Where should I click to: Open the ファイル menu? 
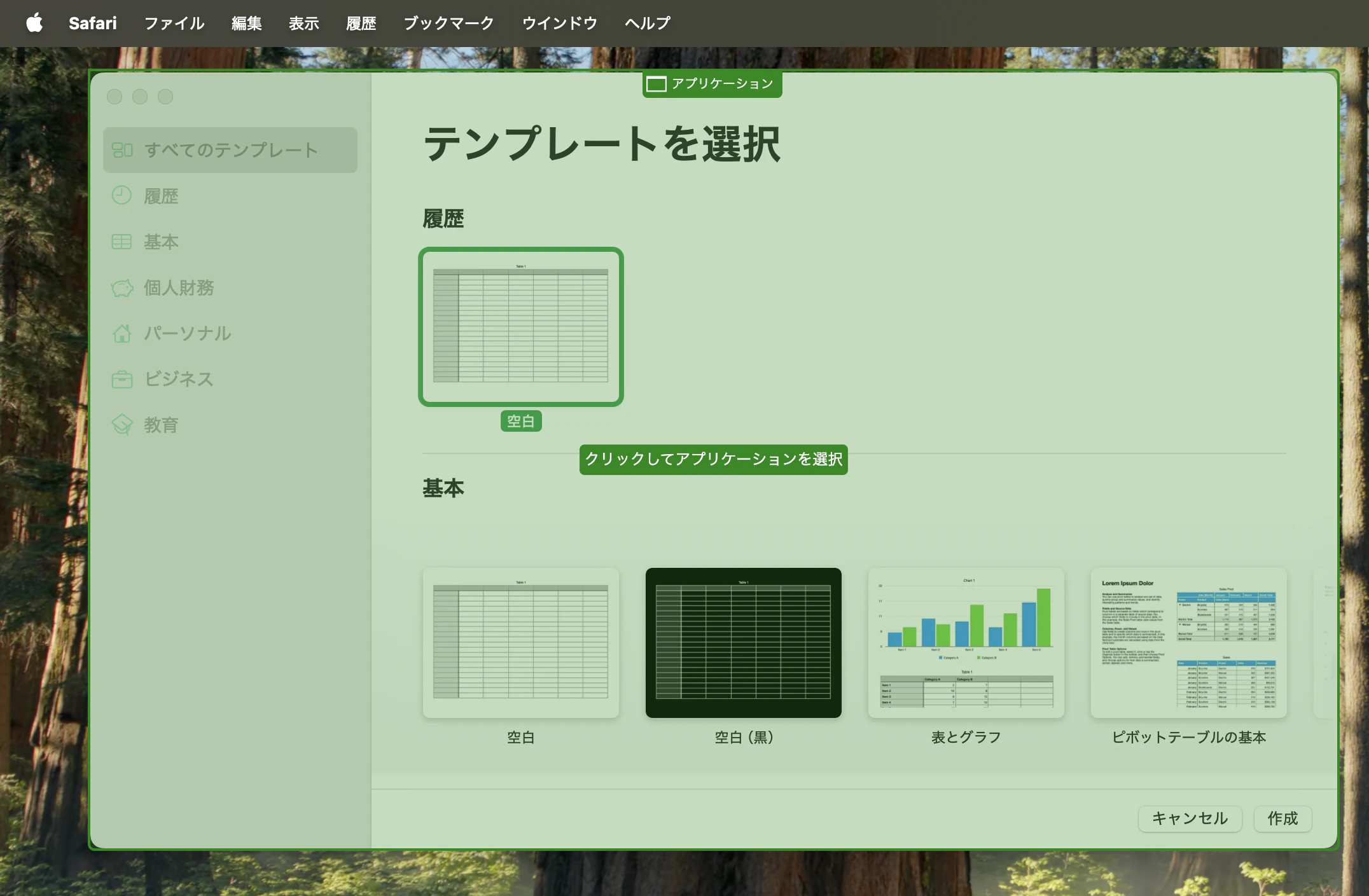point(174,24)
